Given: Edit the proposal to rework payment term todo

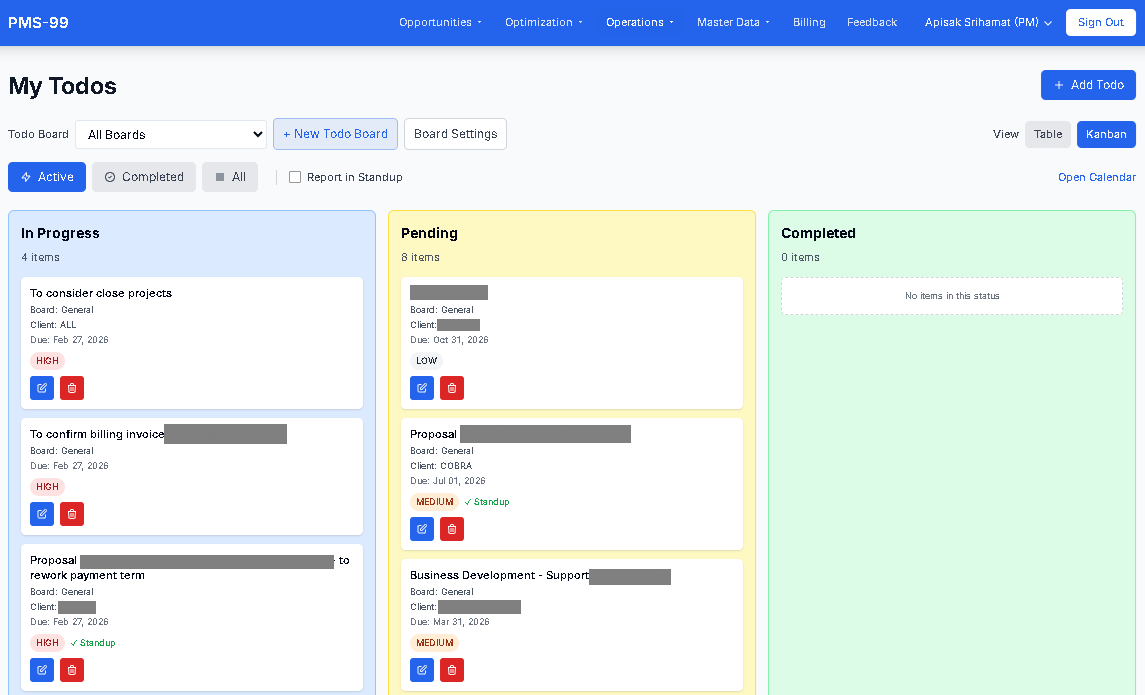Looking at the screenshot, I should point(41,670).
